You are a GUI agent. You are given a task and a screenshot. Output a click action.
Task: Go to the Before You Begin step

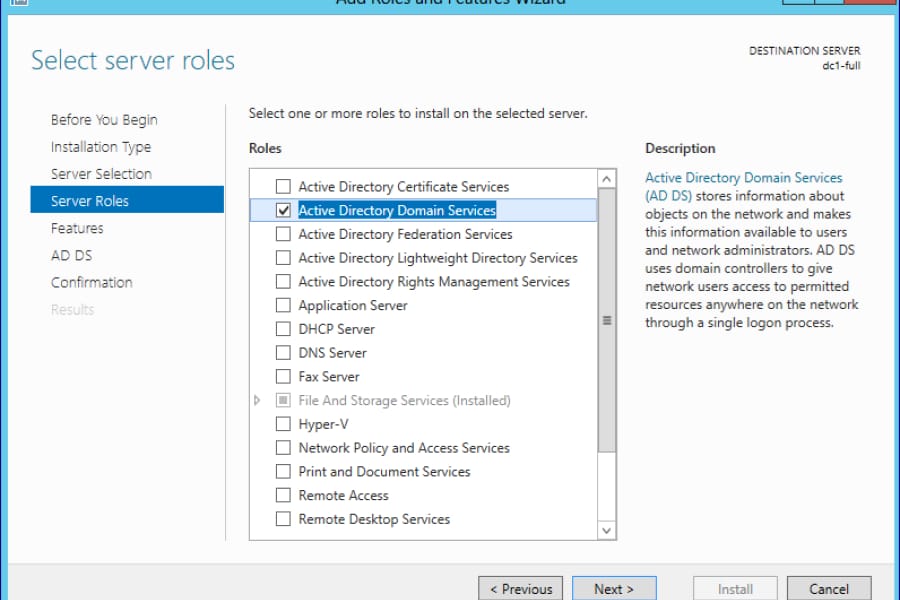point(104,120)
